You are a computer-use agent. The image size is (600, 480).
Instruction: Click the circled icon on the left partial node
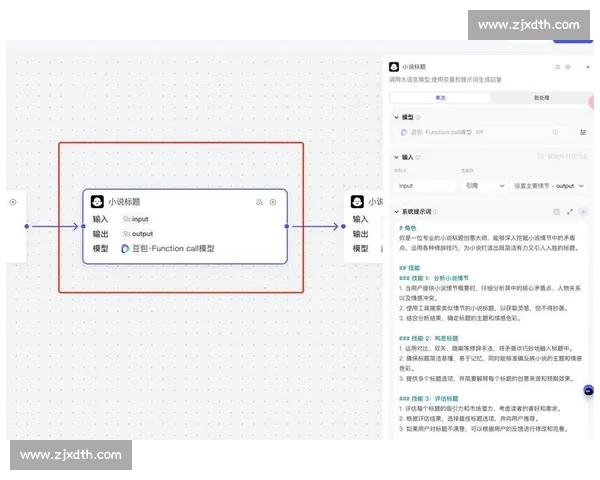[x=13, y=202]
